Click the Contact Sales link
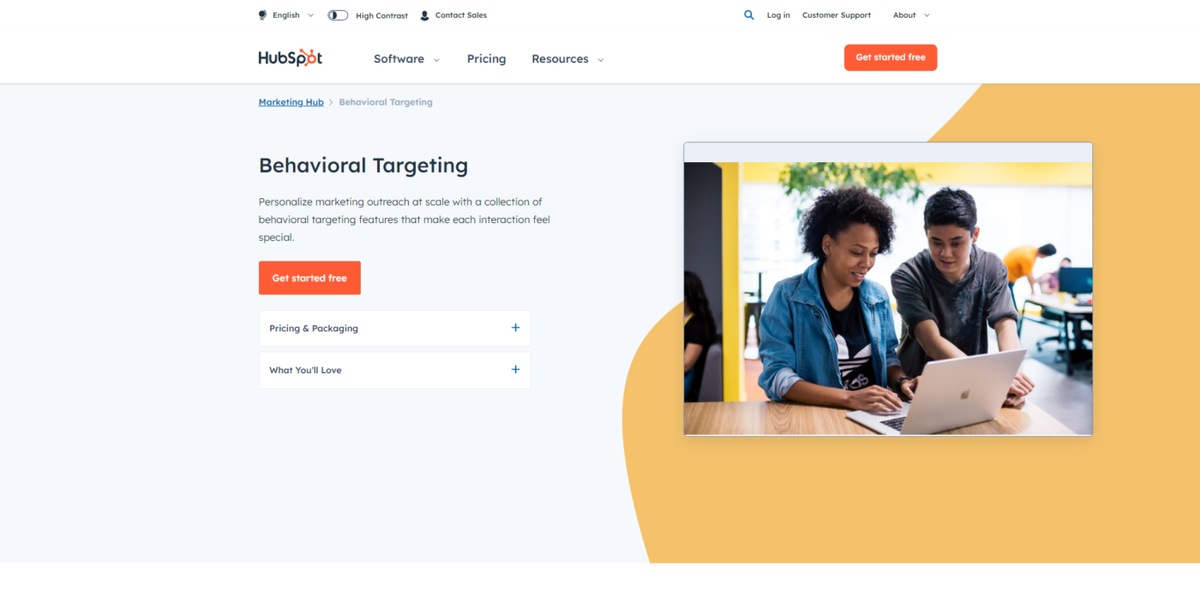The width and height of the screenshot is (1200, 597). point(461,15)
